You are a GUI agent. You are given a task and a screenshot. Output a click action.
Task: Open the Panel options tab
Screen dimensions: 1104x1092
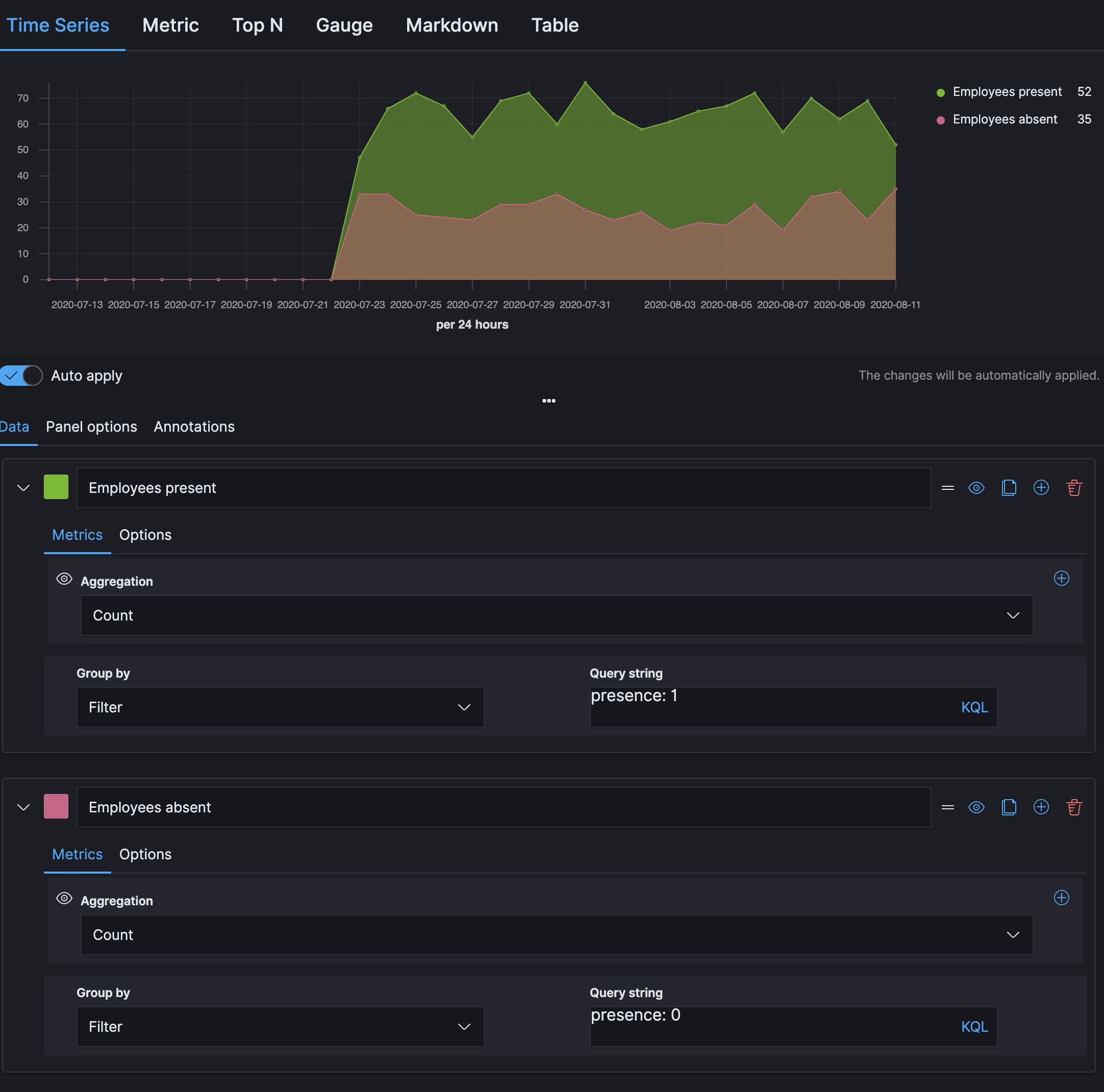(91, 427)
